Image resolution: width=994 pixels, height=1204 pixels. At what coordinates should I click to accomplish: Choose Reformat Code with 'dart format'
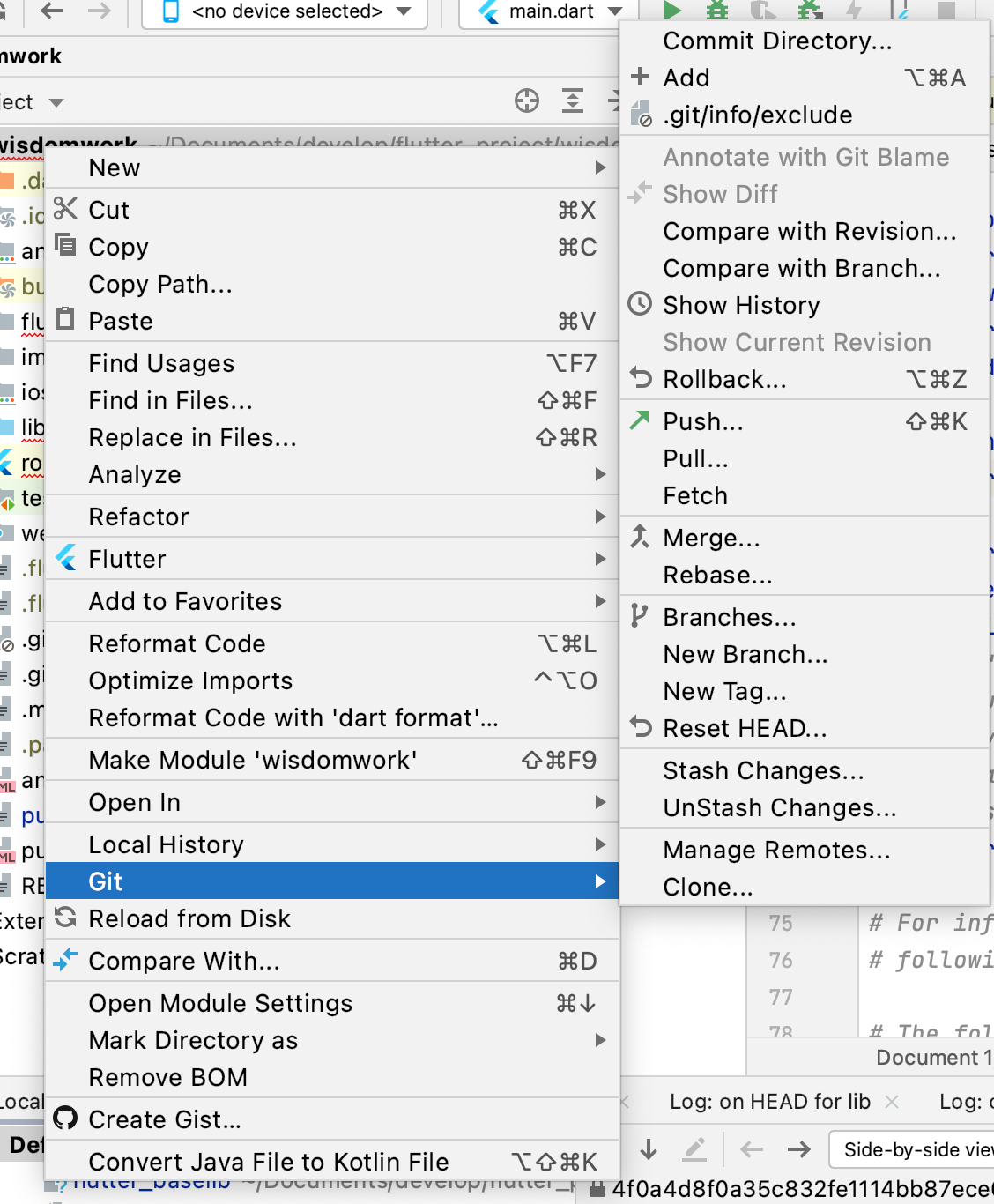click(x=331, y=717)
